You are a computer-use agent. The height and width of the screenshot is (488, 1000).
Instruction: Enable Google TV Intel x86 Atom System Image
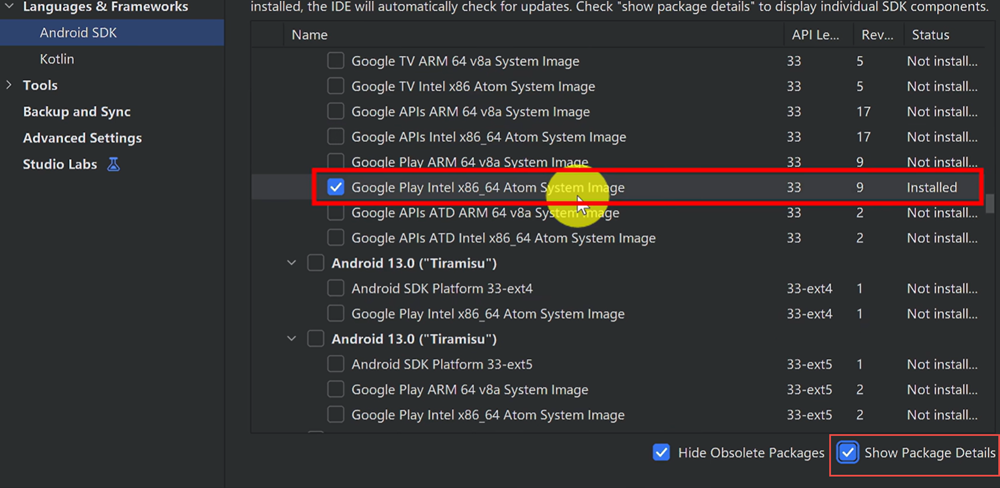click(336, 87)
